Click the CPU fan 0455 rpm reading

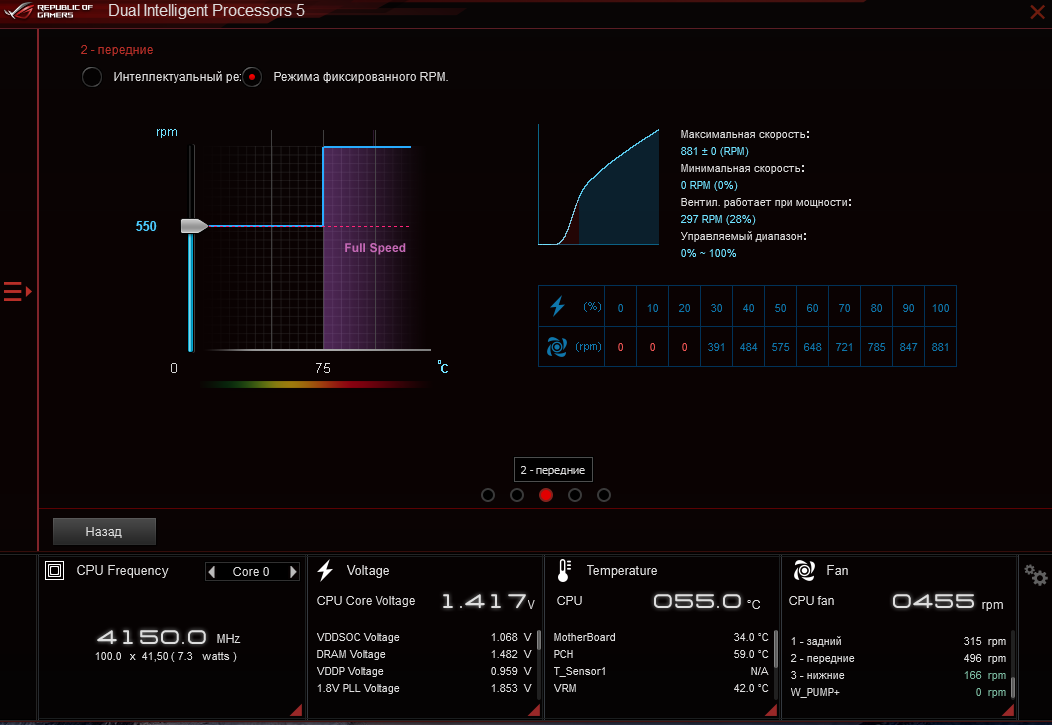coord(947,602)
